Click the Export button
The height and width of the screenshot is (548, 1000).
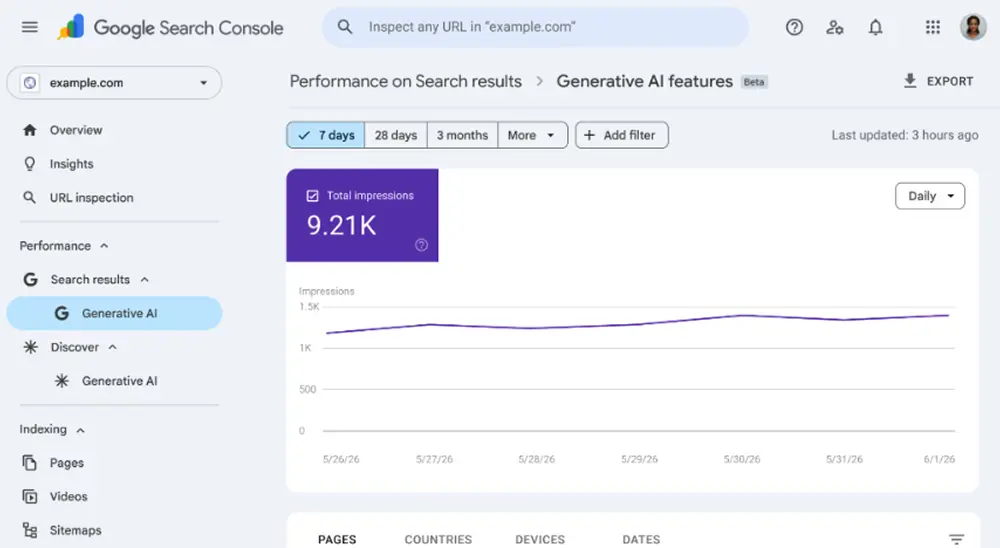click(x=938, y=81)
